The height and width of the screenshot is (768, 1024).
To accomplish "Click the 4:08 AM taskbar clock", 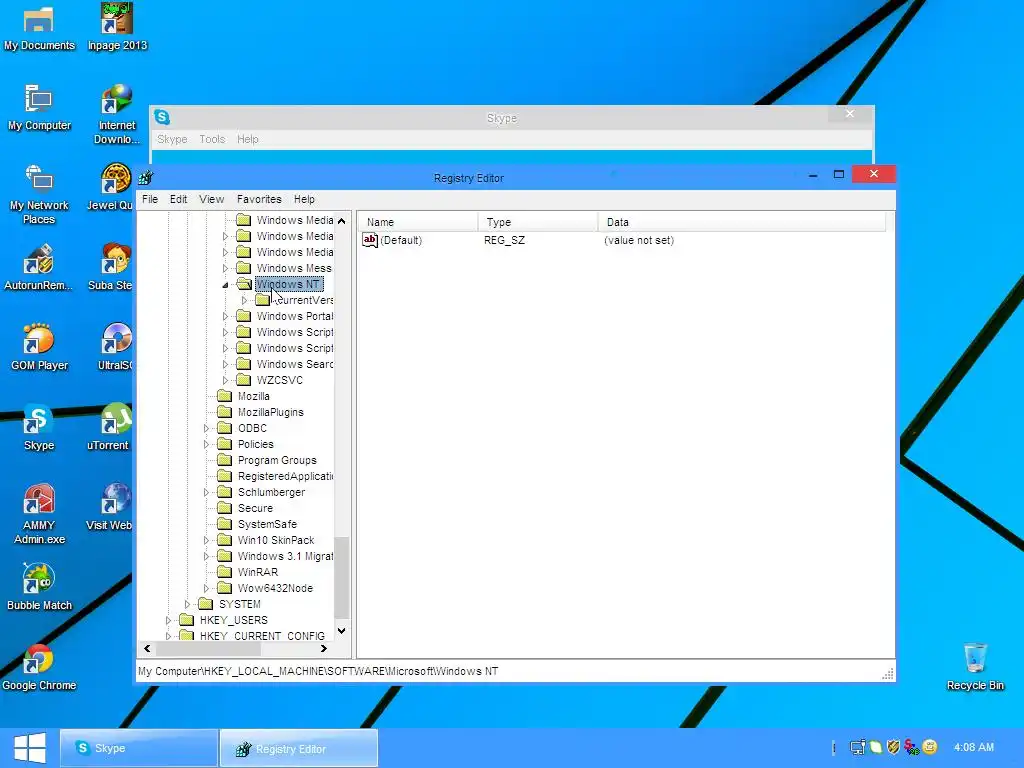I will click(x=974, y=747).
